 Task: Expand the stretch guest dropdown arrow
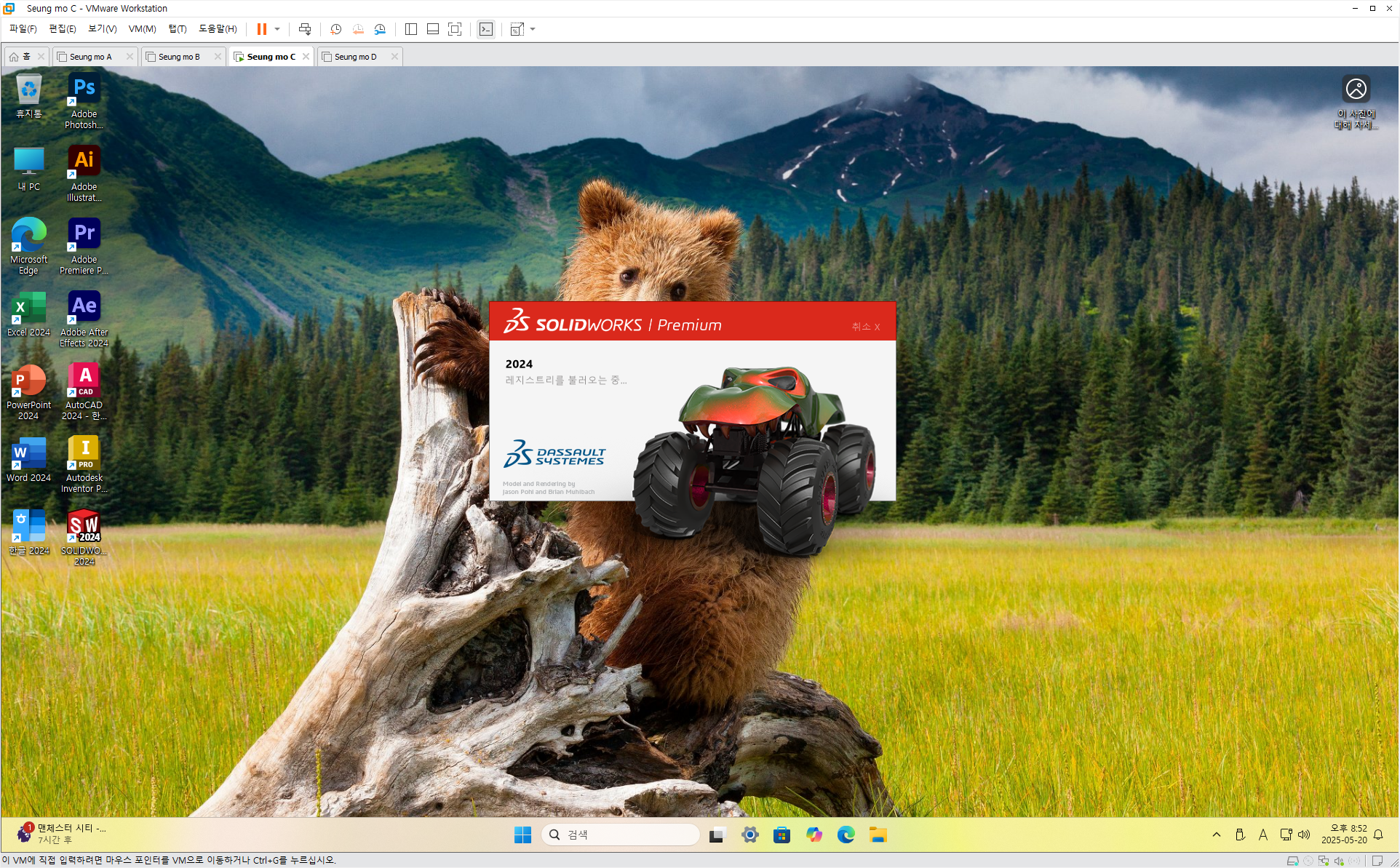click(533, 29)
